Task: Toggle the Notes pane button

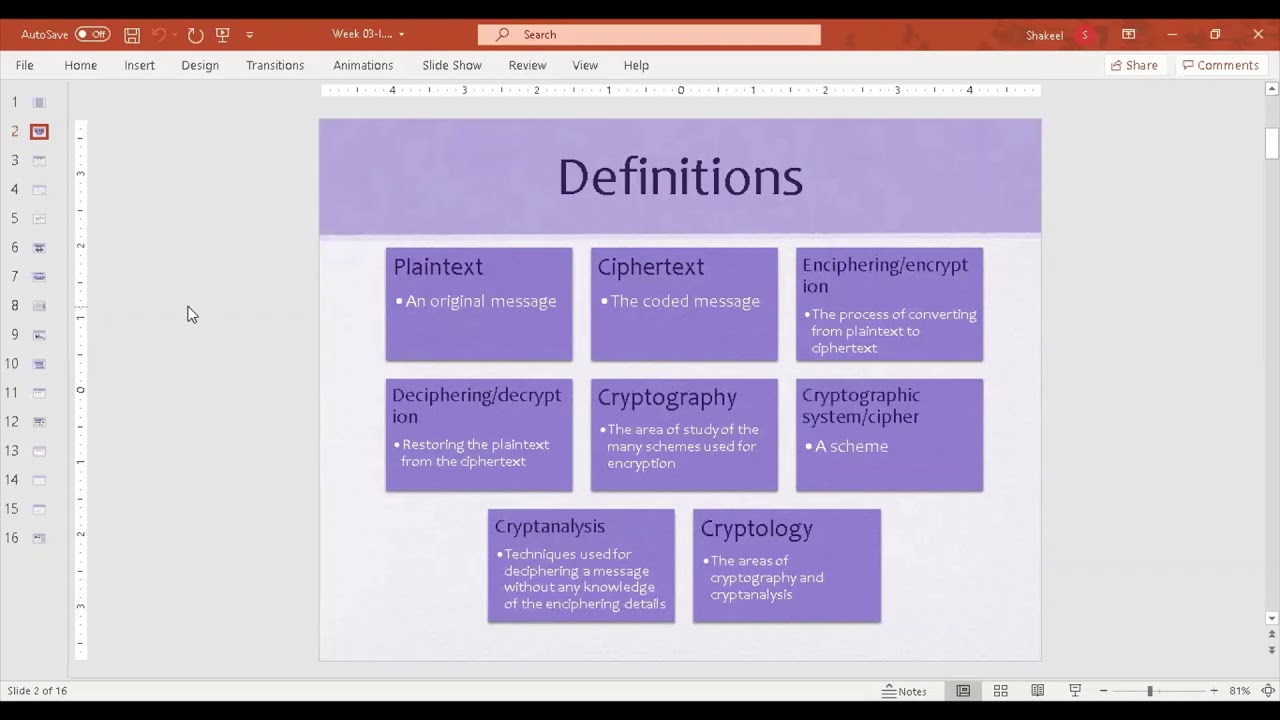Action: pyautogui.click(x=904, y=691)
